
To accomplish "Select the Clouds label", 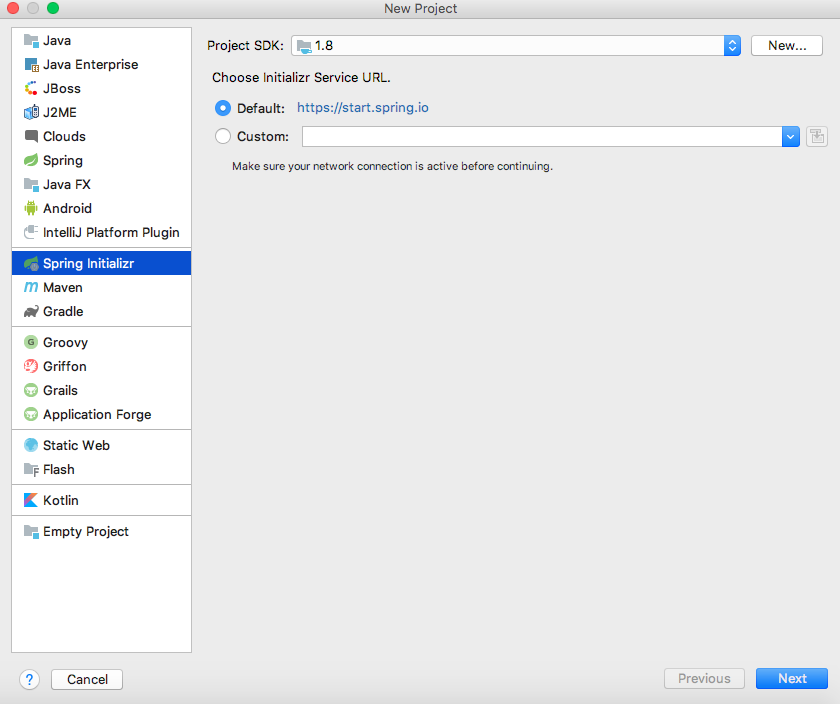I will coord(64,137).
